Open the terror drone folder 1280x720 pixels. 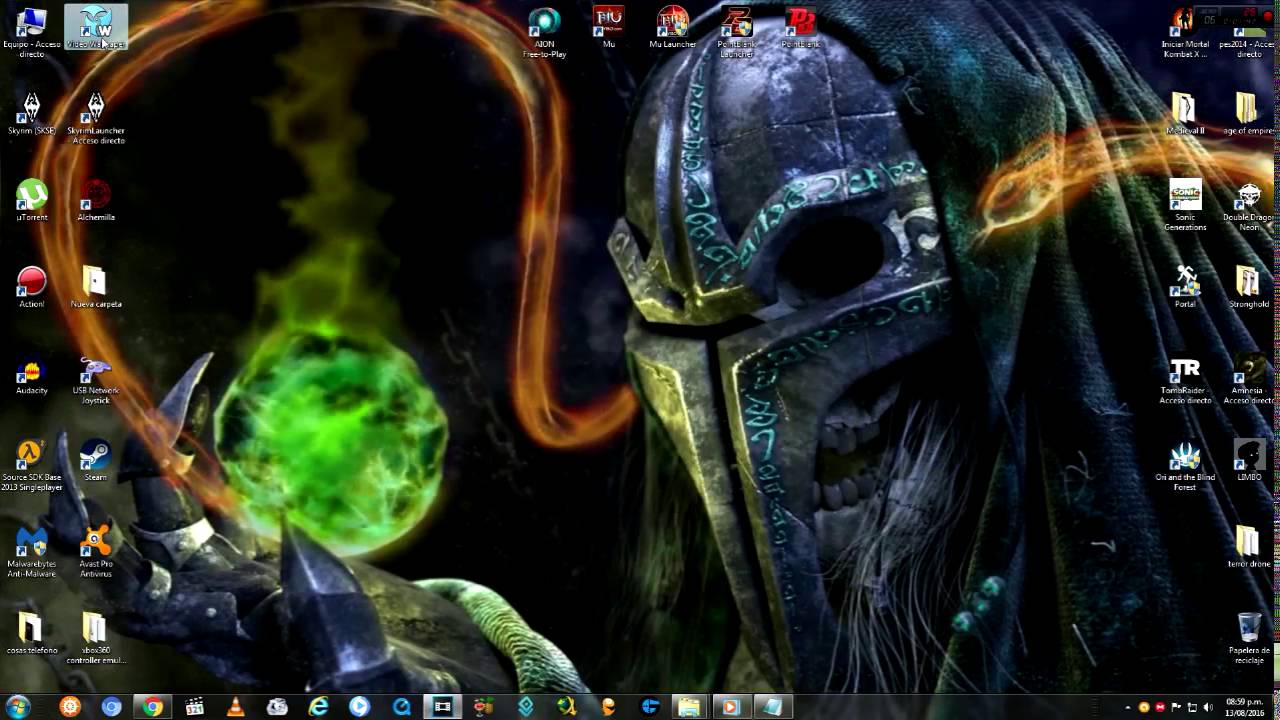pyautogui.click(x=1249, y=547)
